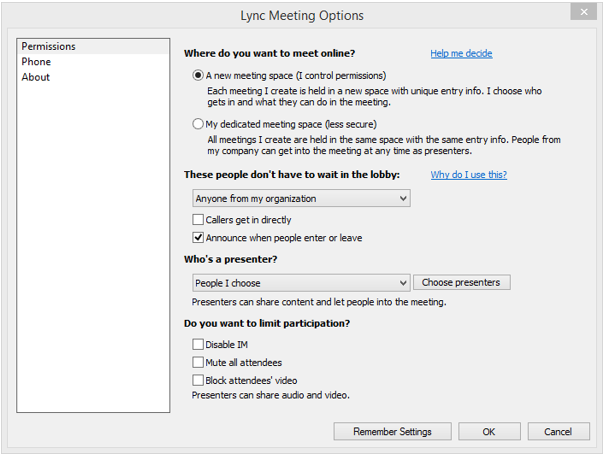This screenshot has height=456, width=605.
Task: Select the Permissions section
Action: [x=93, y=46]
